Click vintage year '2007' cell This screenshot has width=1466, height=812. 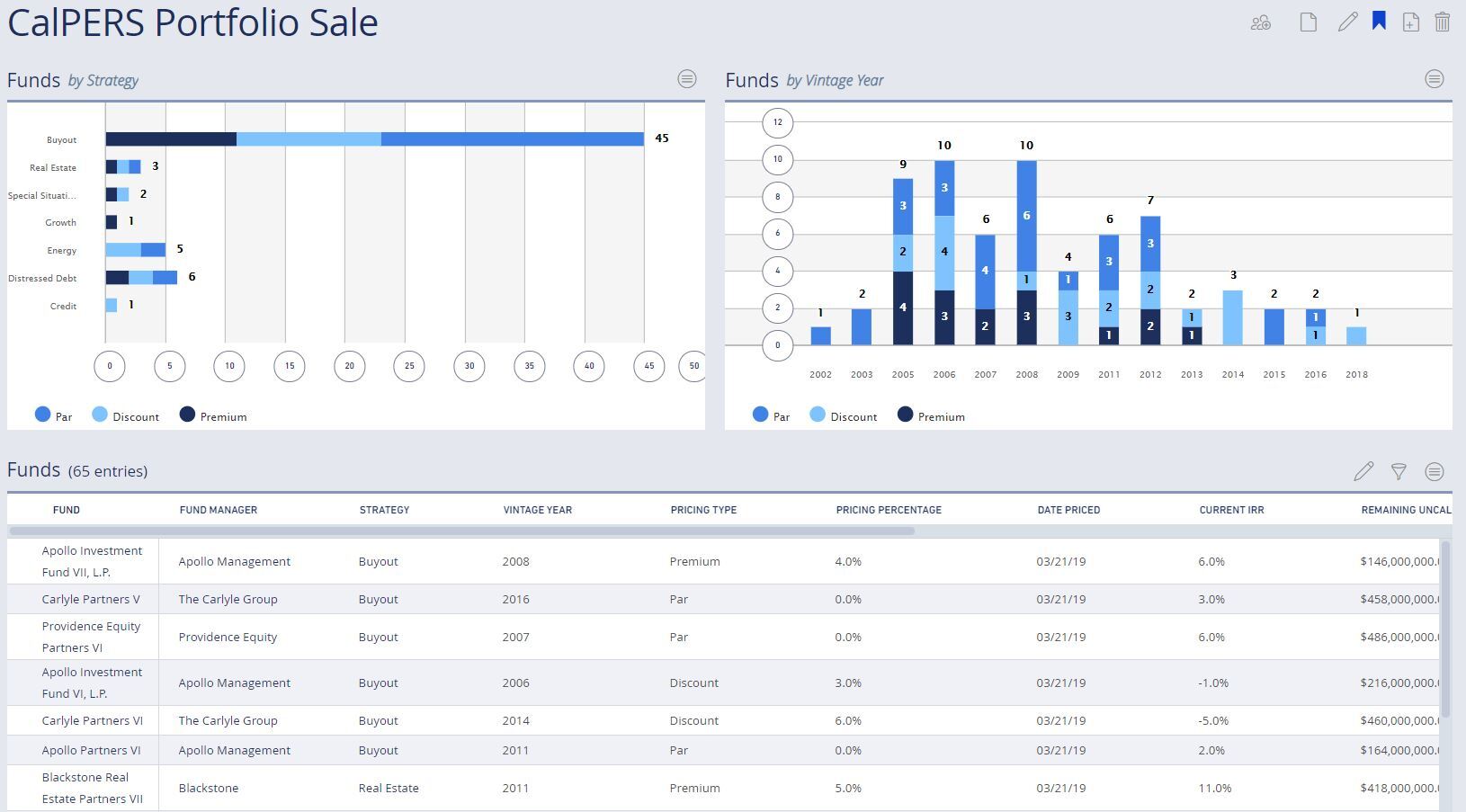[x=516, y=637]
